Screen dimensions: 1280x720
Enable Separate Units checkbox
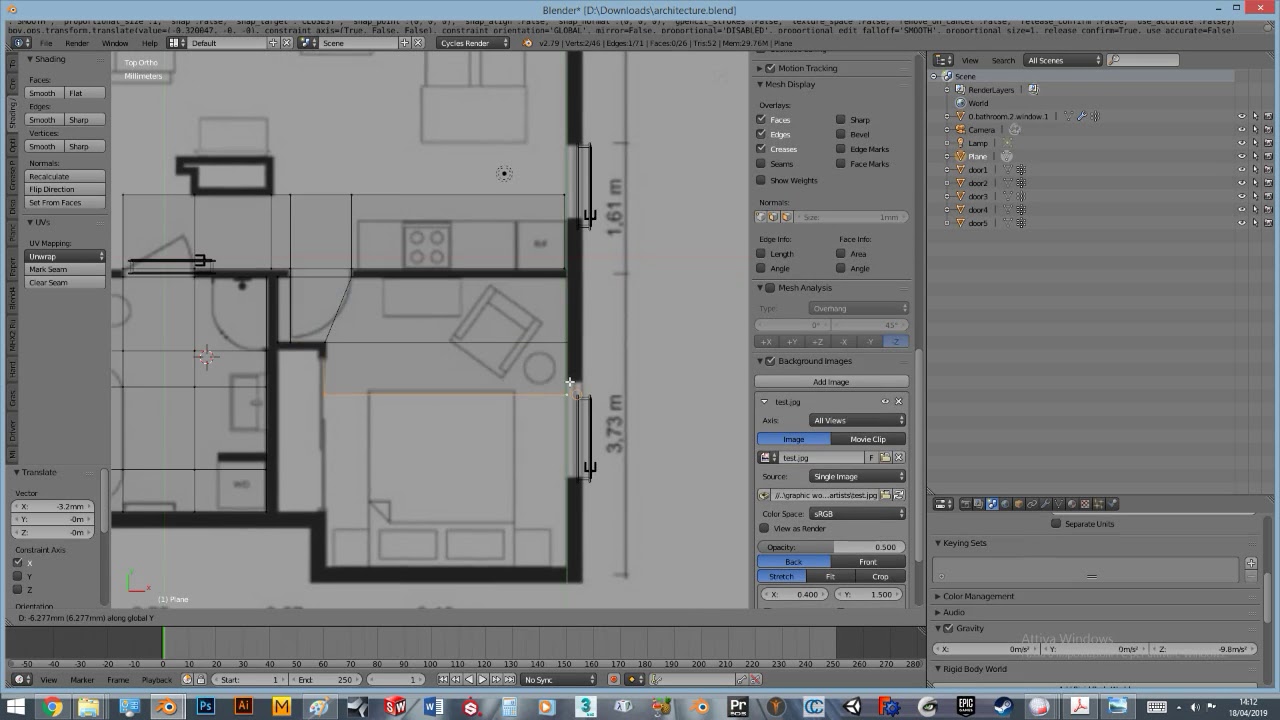(x=1056, y=524)
